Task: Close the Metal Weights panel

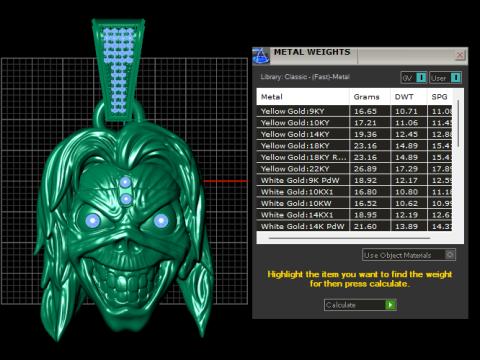Action: tap(460, 55)
